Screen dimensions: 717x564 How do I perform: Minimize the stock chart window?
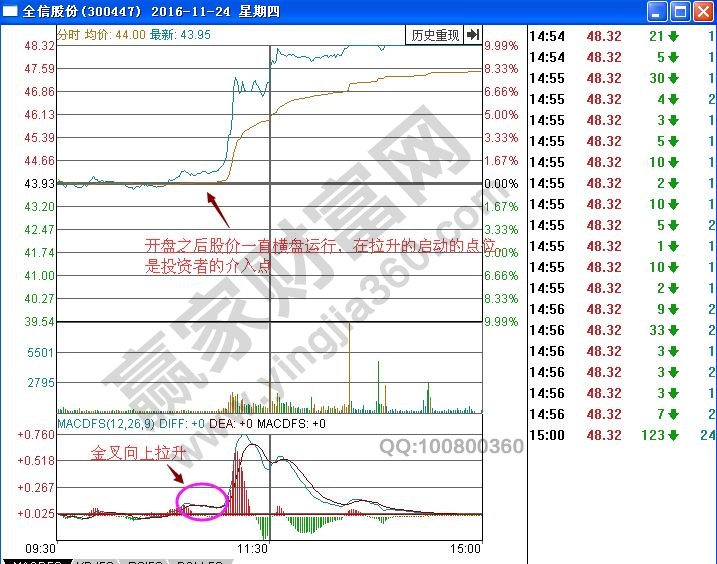pyautogui.click(x=657, y=12)
